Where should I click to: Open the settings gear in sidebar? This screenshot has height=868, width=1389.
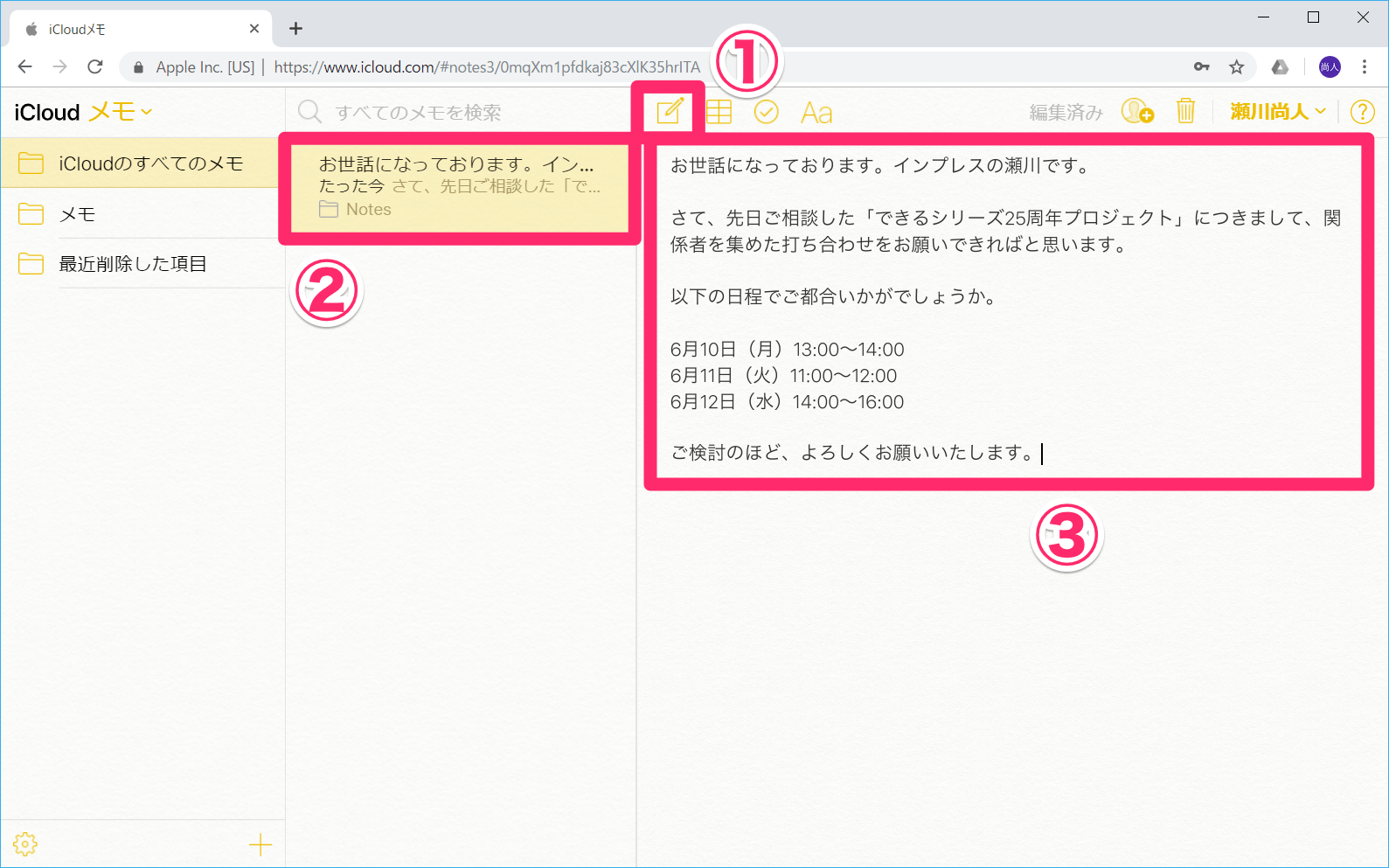[25, 844]
